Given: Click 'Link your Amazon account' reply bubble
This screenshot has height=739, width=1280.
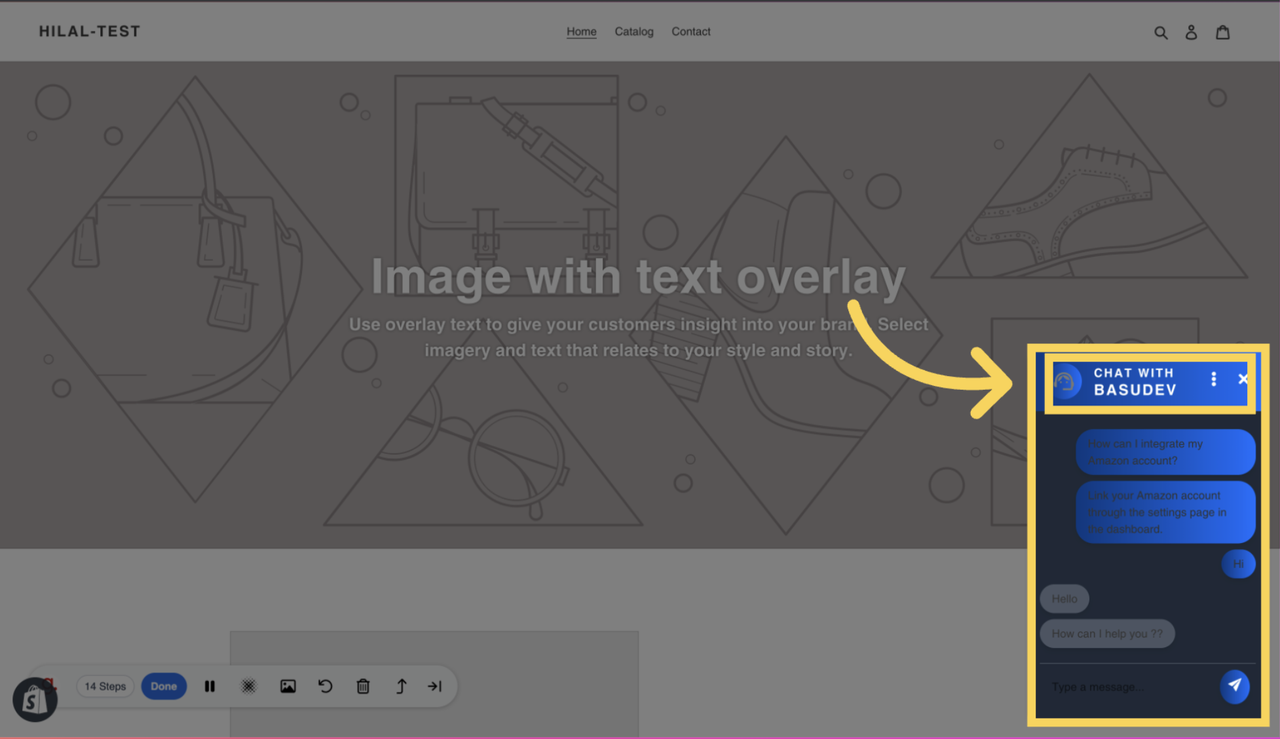Looking at the screenshot, I should 1165,512.
